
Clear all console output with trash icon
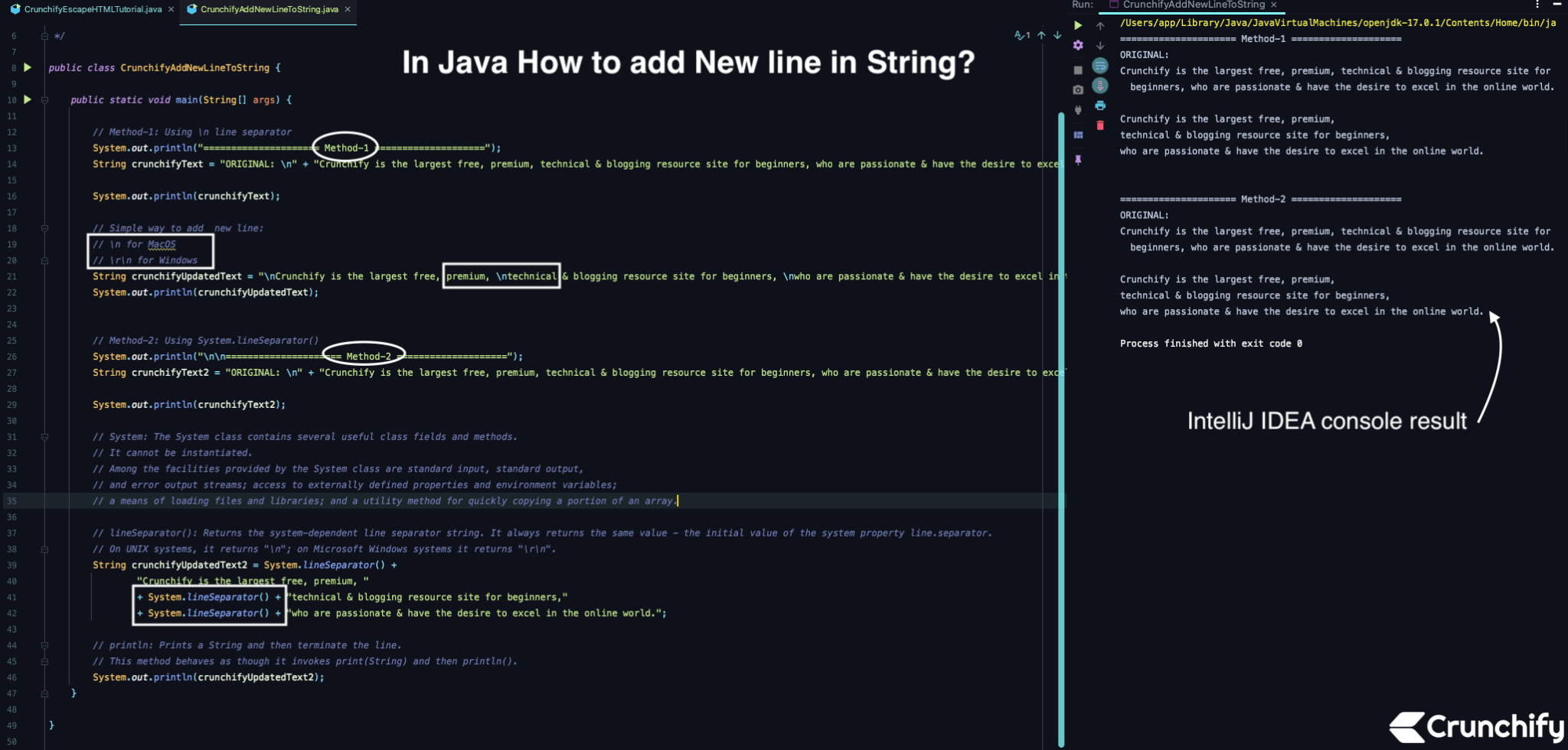click(1100, 125)
